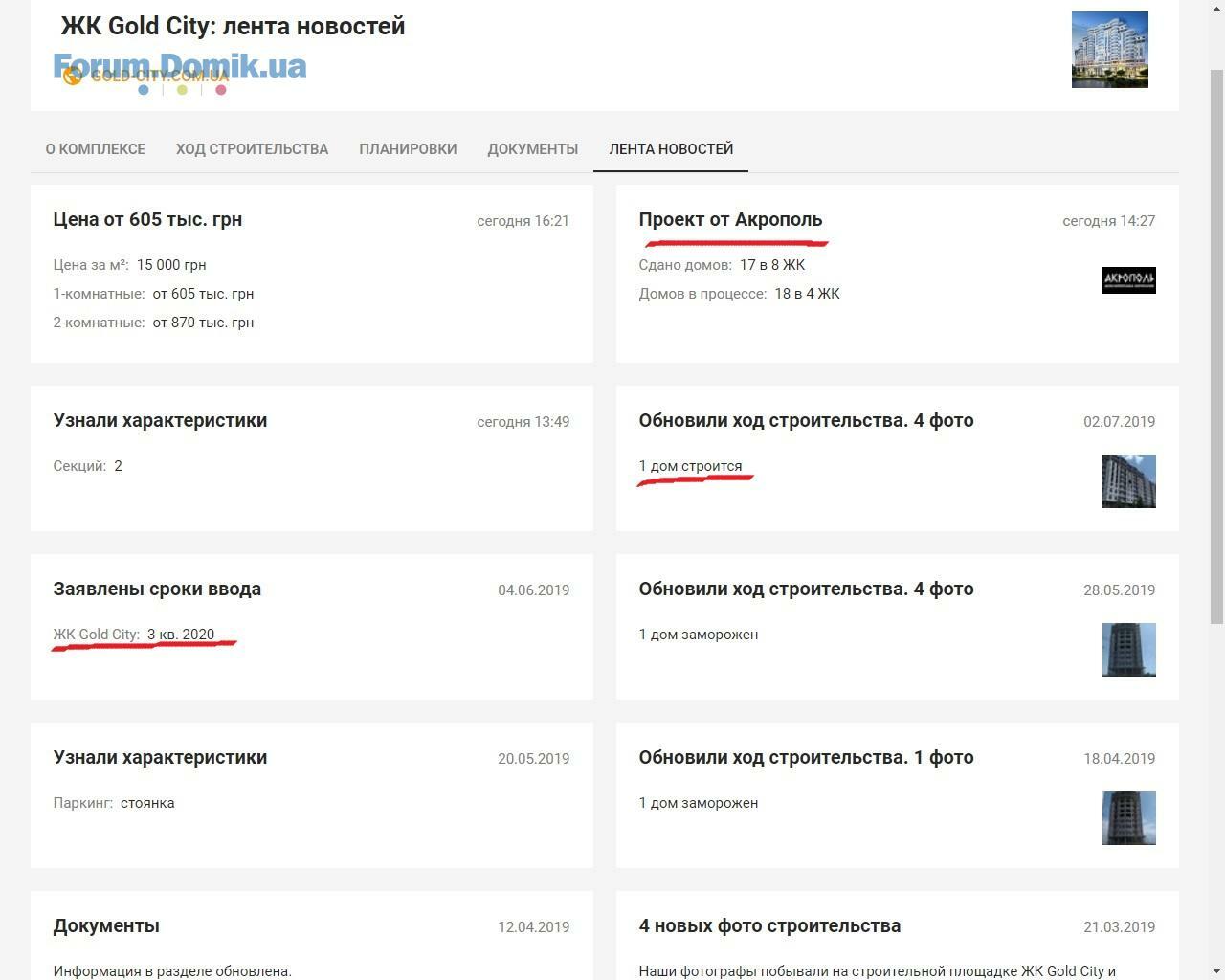Open construction photo thumbnail dated 28.05.2019

(1128, 650)
